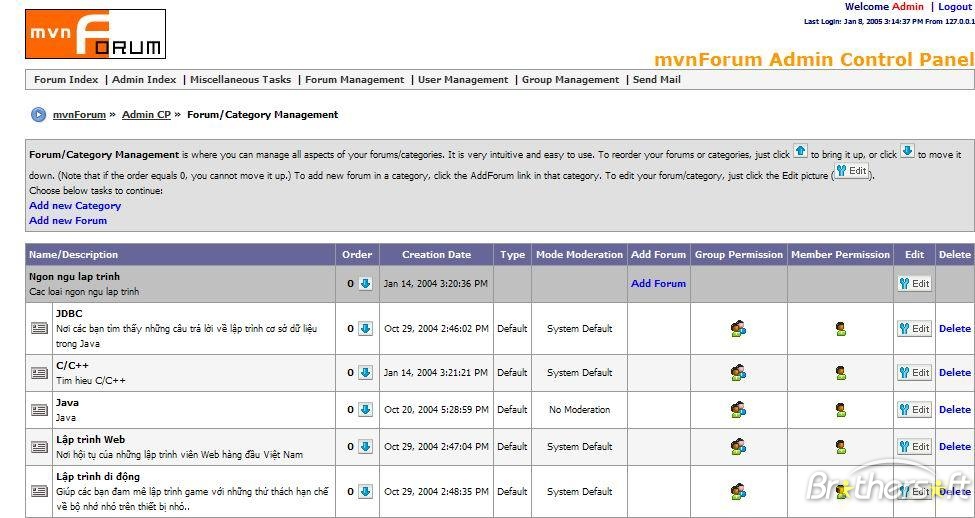
Task: Click date Oct 20, 2004 5:28:59 PM
Action: (437, 409)
